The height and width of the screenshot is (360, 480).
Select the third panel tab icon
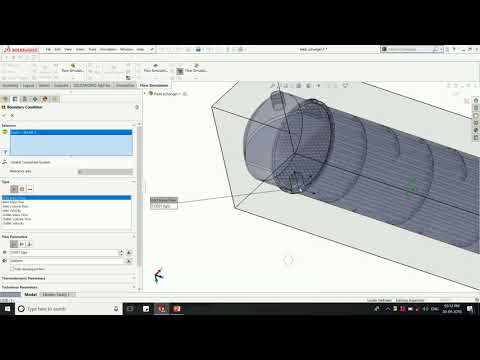[25, 99]
